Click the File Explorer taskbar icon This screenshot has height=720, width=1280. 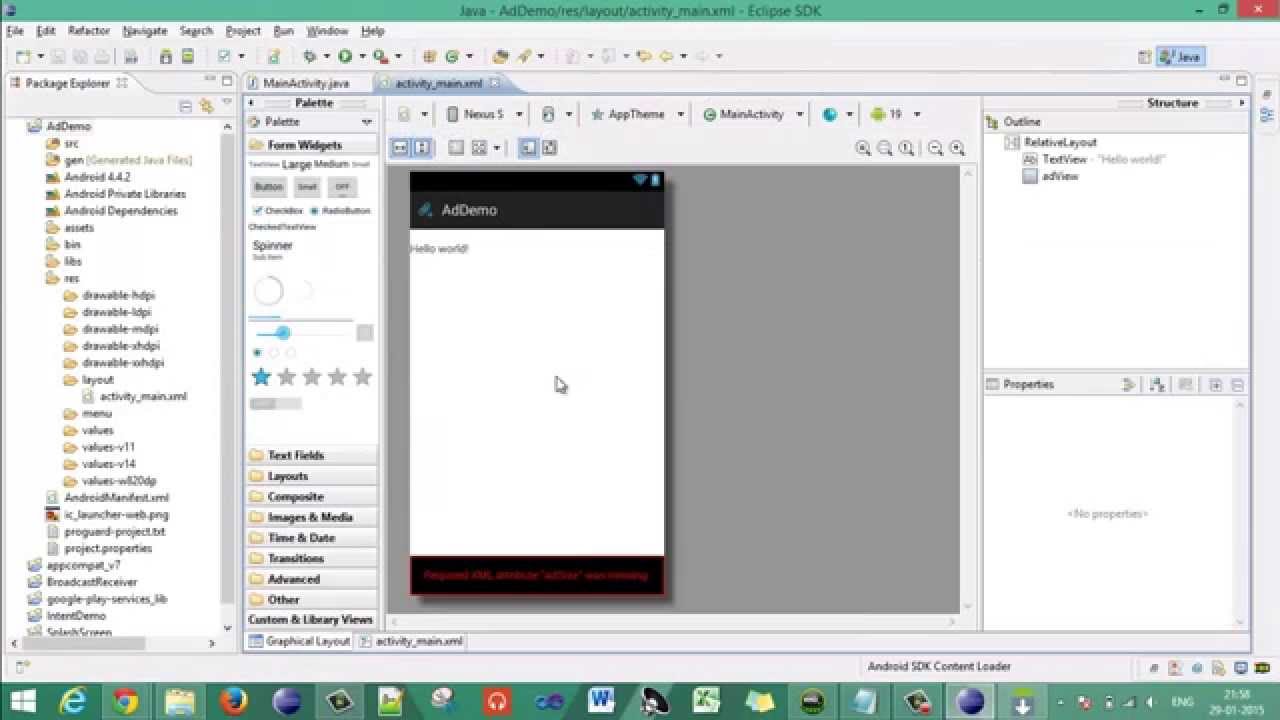[x=180, y=702]
